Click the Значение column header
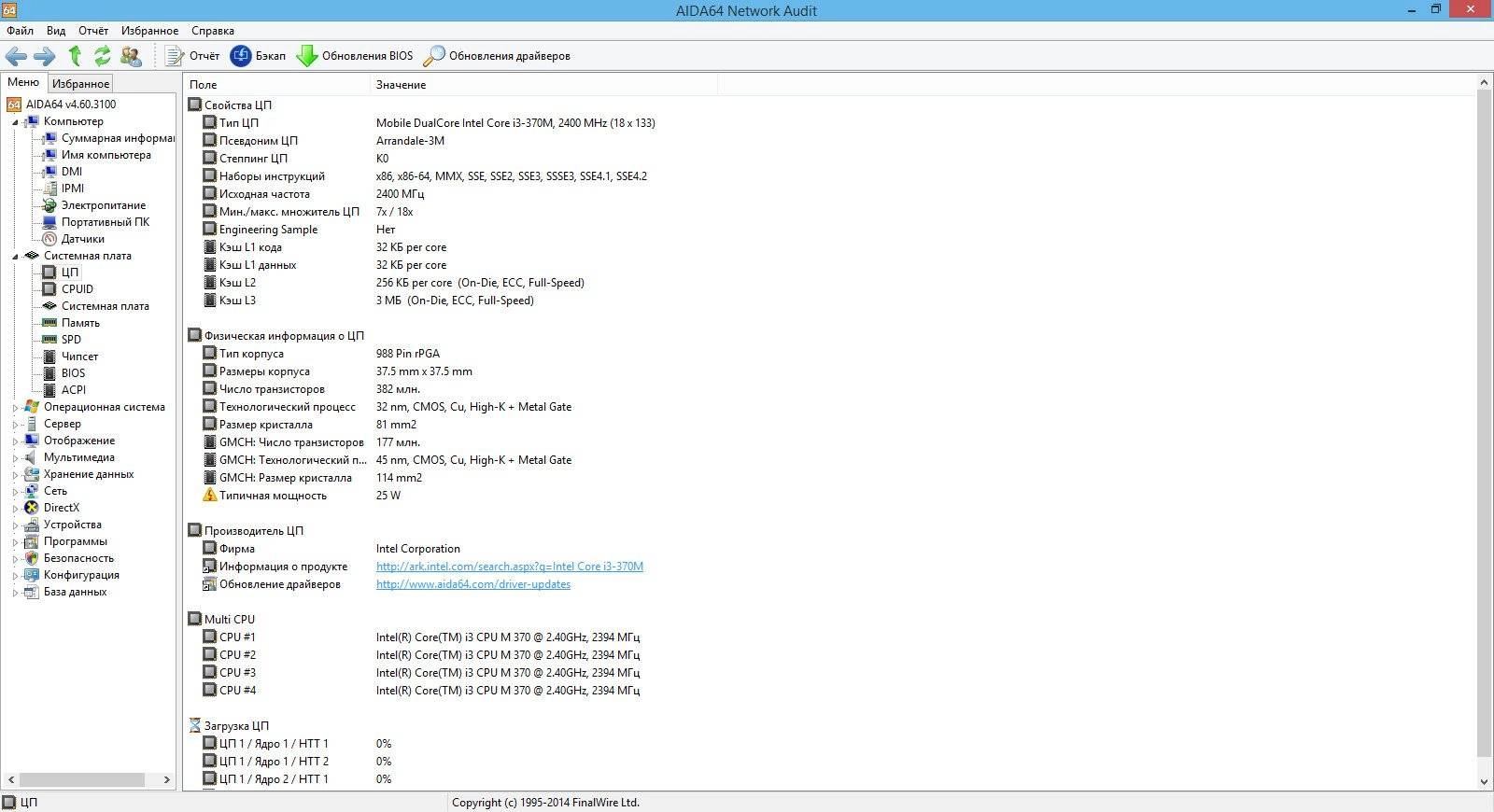This screenshot has width=1494, height=812. (544, 85)
